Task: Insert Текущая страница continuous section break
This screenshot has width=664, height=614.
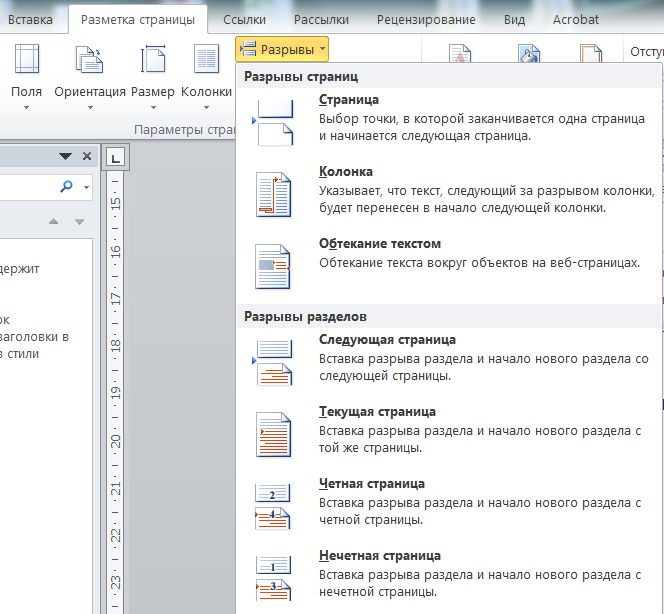Action: (449, 435)
